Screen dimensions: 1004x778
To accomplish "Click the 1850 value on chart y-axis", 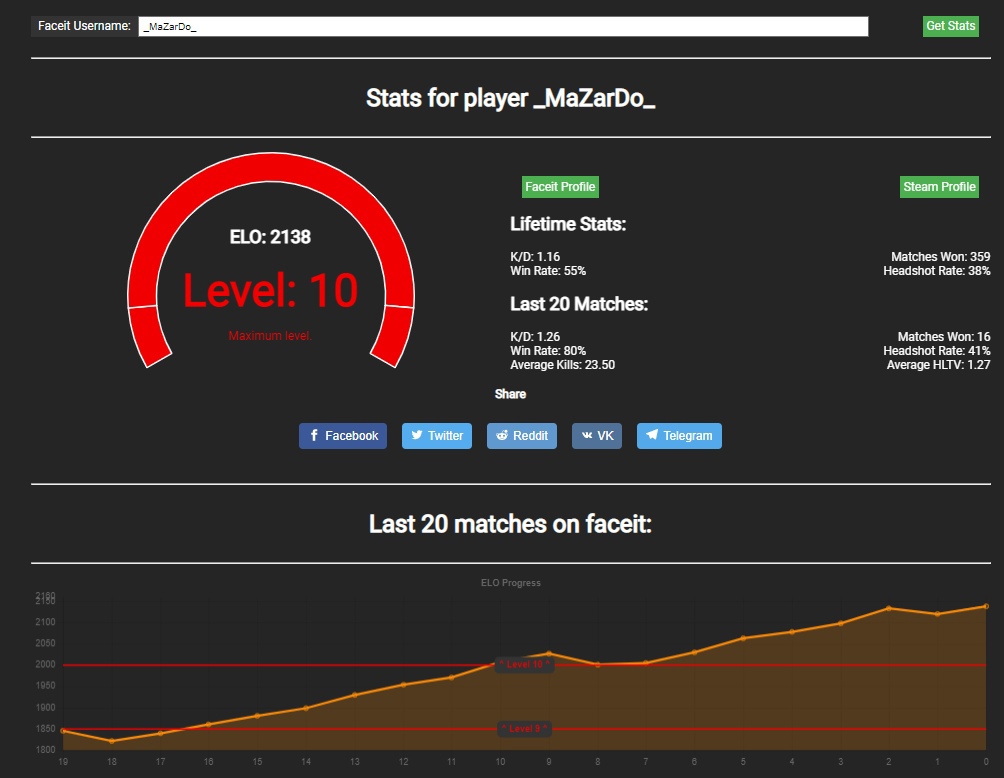I will [45, 729].
